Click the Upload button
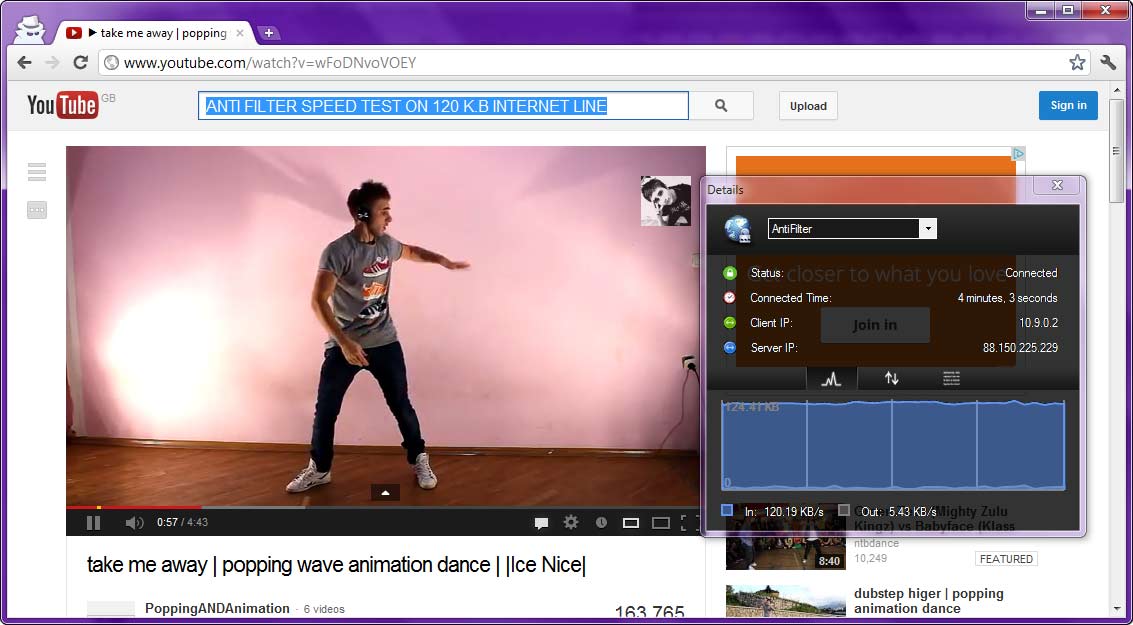Screen dimensions: 1133x625 coord(808,105)
